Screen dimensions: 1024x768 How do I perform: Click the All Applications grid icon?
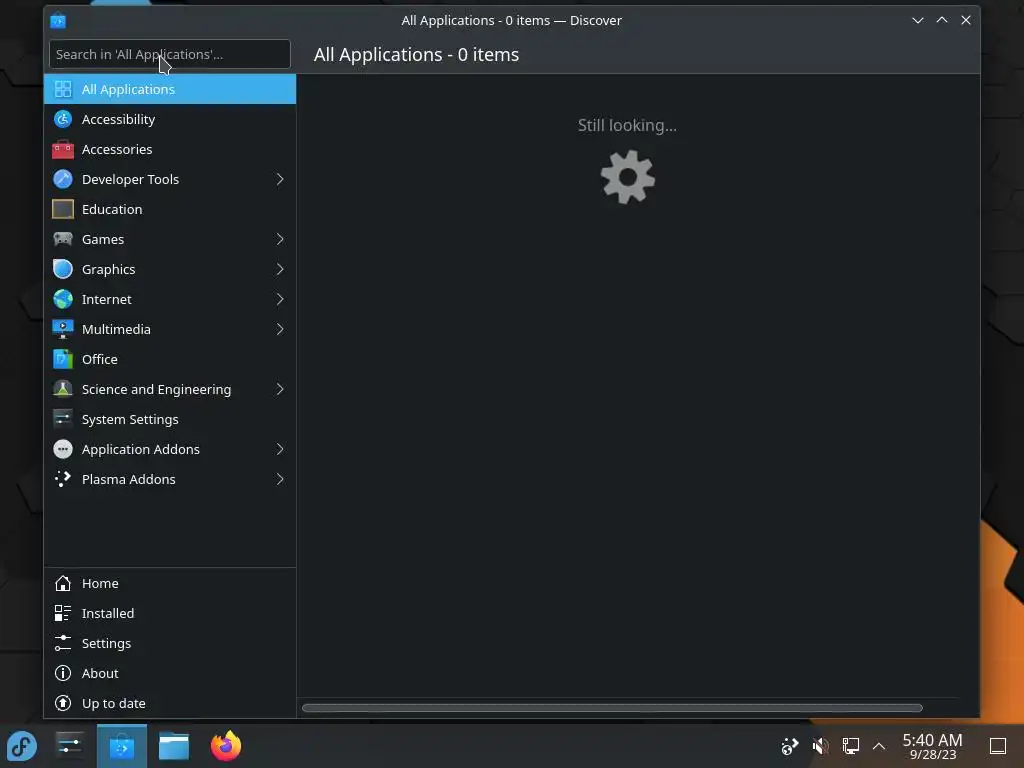63,89
